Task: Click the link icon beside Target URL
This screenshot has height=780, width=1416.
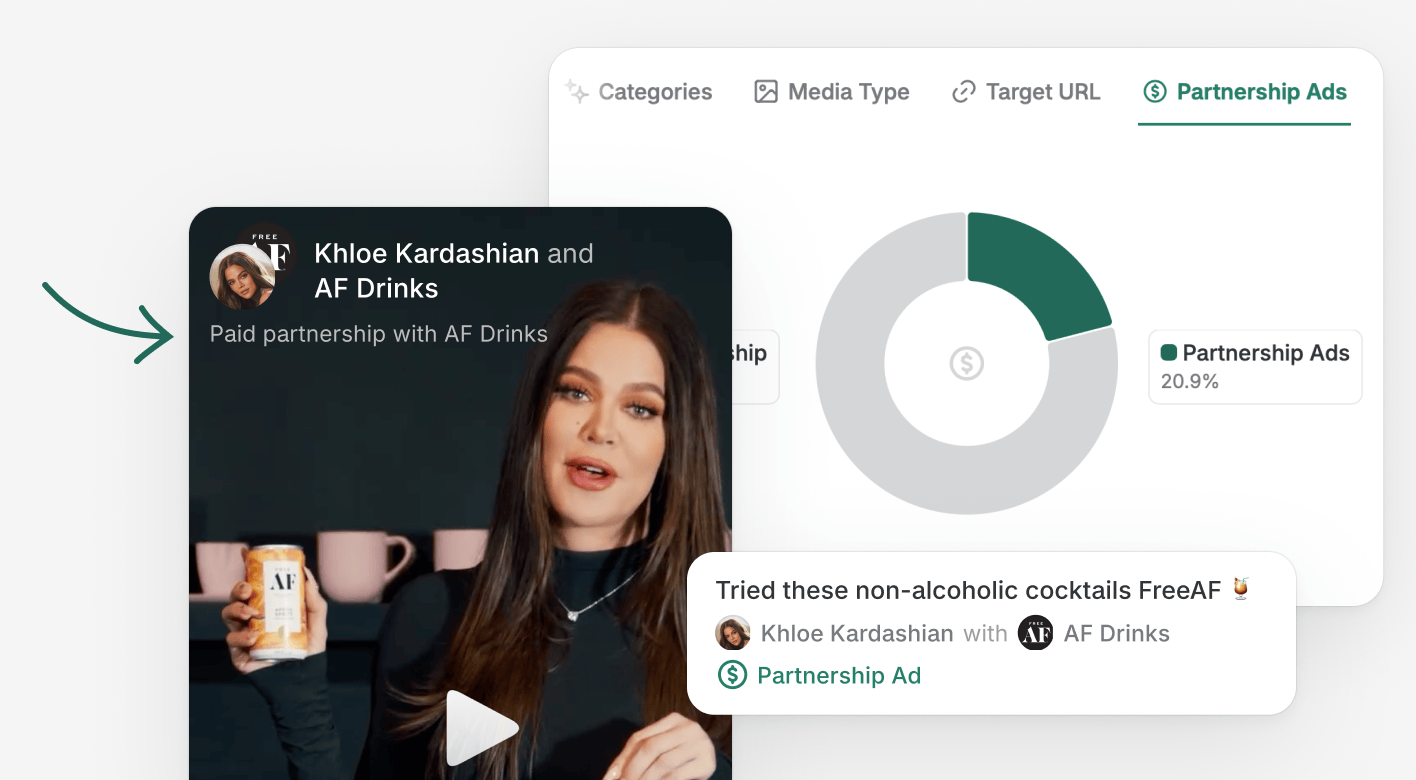Action: coord(963,92)
